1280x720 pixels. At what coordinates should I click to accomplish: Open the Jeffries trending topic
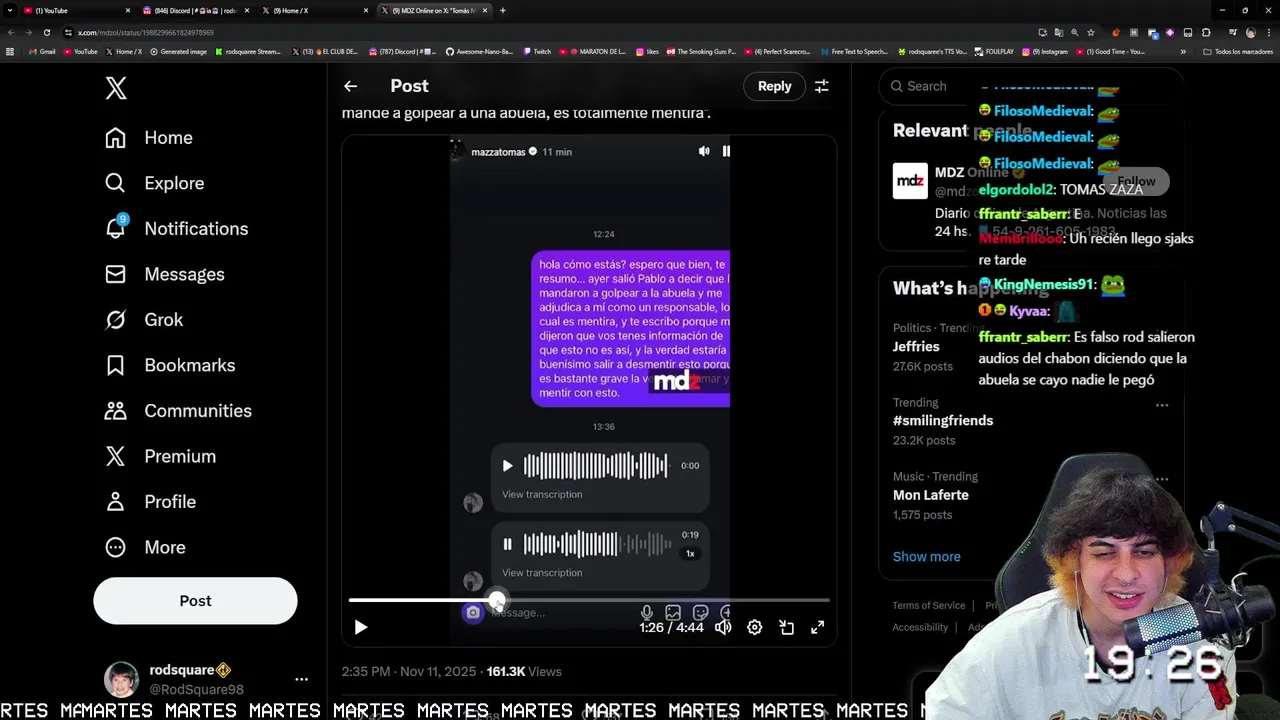[x=916, y=346]
